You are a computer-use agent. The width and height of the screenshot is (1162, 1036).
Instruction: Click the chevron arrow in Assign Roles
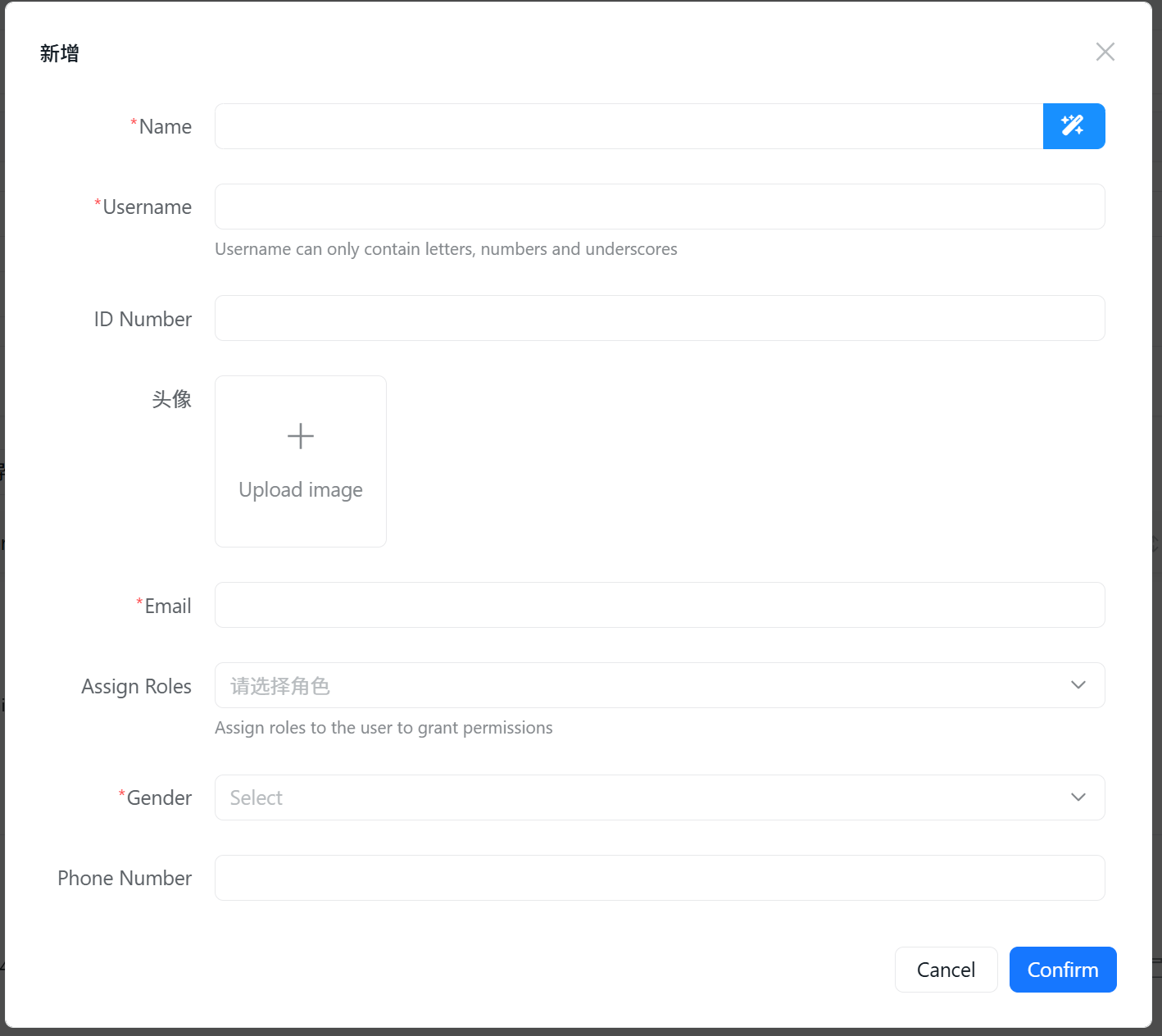click(1078, 685)
